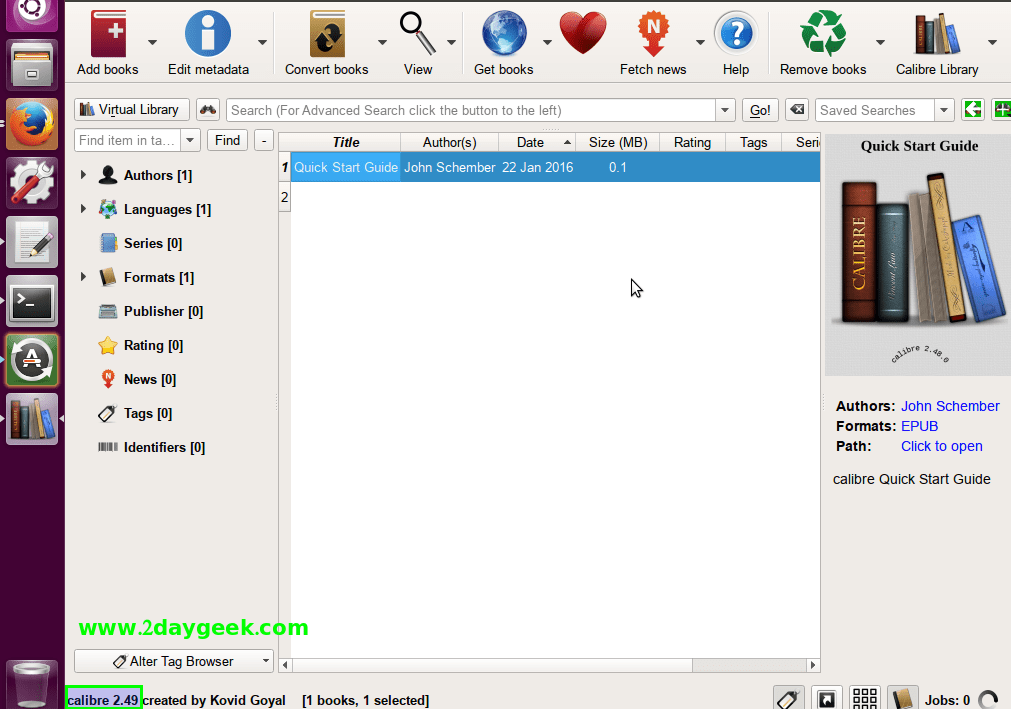The width and height of the screenshot is (1011, 709).
Task: Select Series [0] in tag browser
Action: [x=153, y=243]
